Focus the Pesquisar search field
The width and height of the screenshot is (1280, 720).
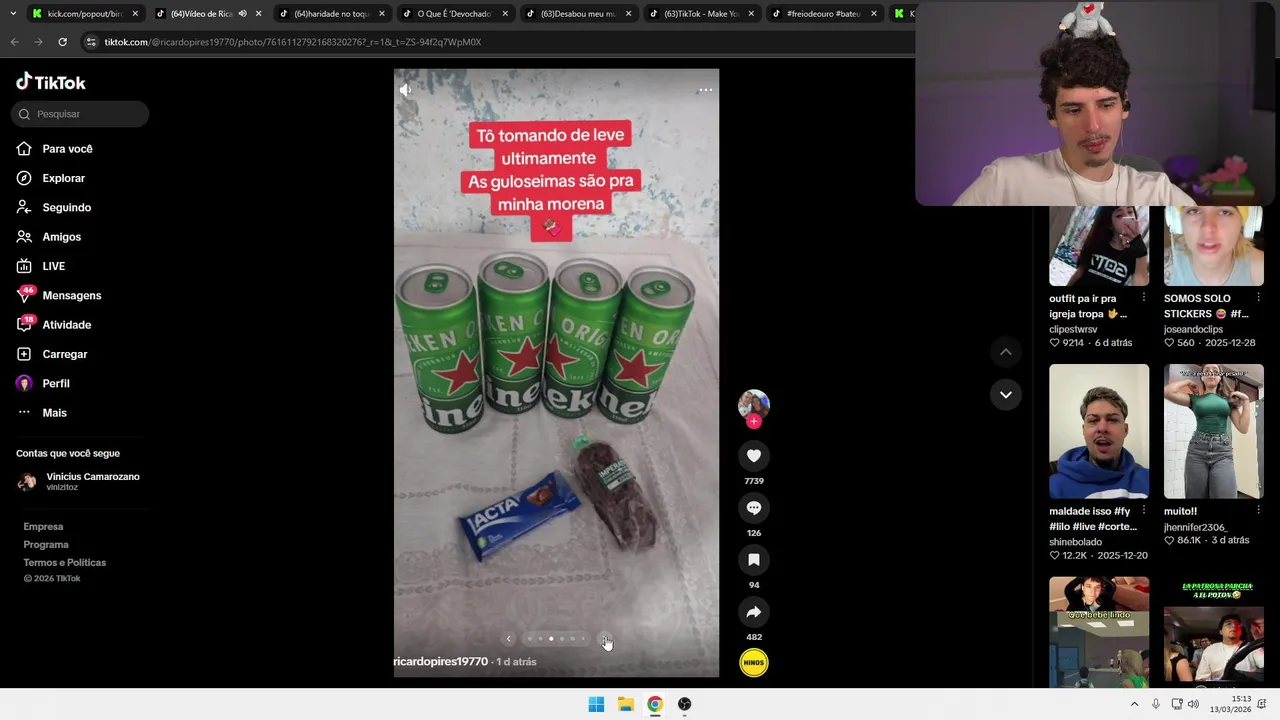coord(80,114)
